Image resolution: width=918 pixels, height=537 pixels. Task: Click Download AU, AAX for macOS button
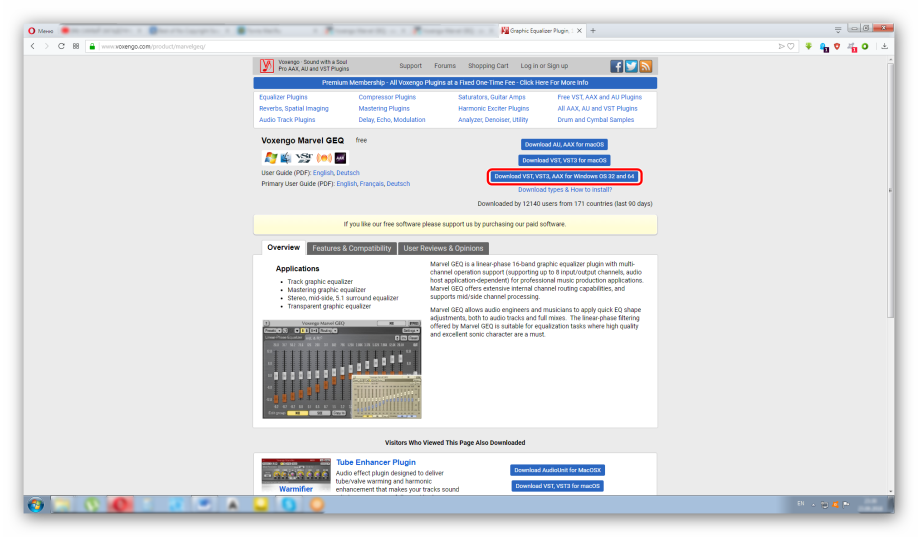click(564, 144)
